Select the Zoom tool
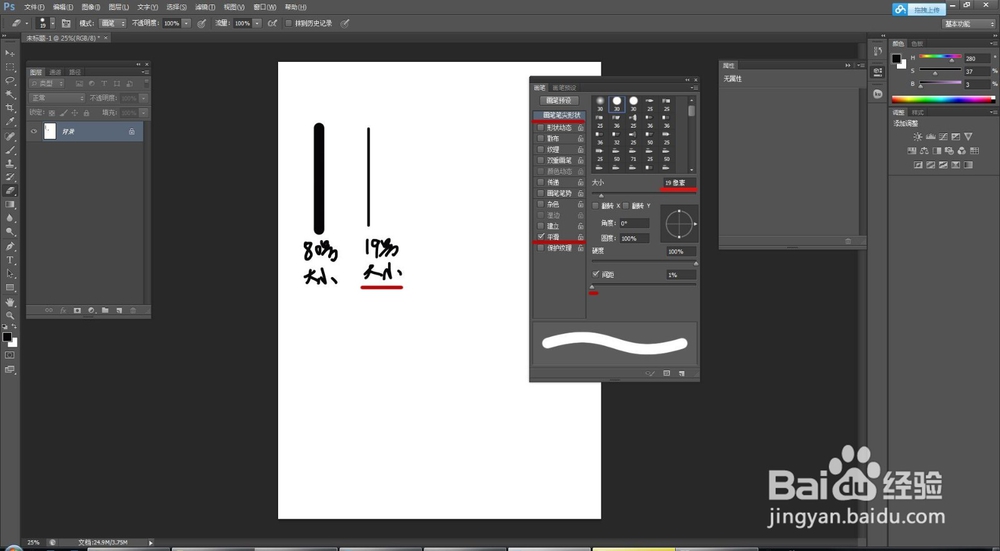1000x551 pixels. click(x=10, y=316)
